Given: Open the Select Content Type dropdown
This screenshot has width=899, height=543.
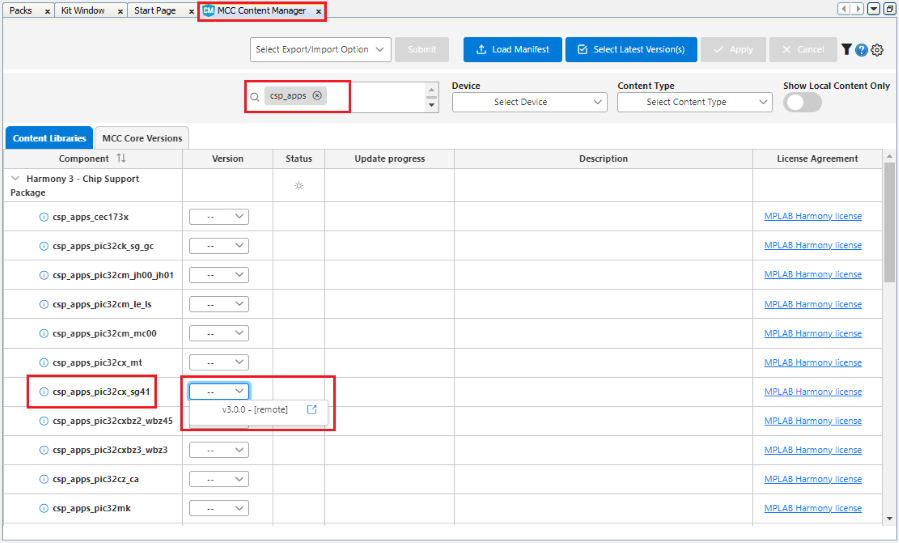Looking at the screenshot, I should [694, 102].
